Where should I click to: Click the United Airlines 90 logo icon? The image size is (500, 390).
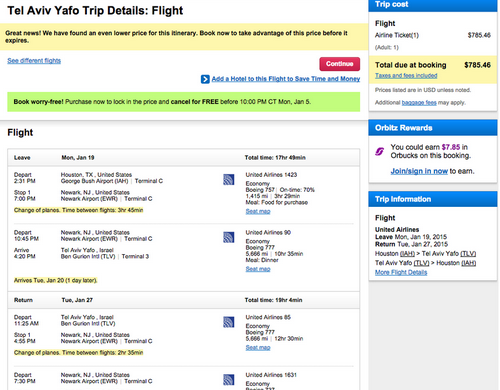click(x=229, y=237)
